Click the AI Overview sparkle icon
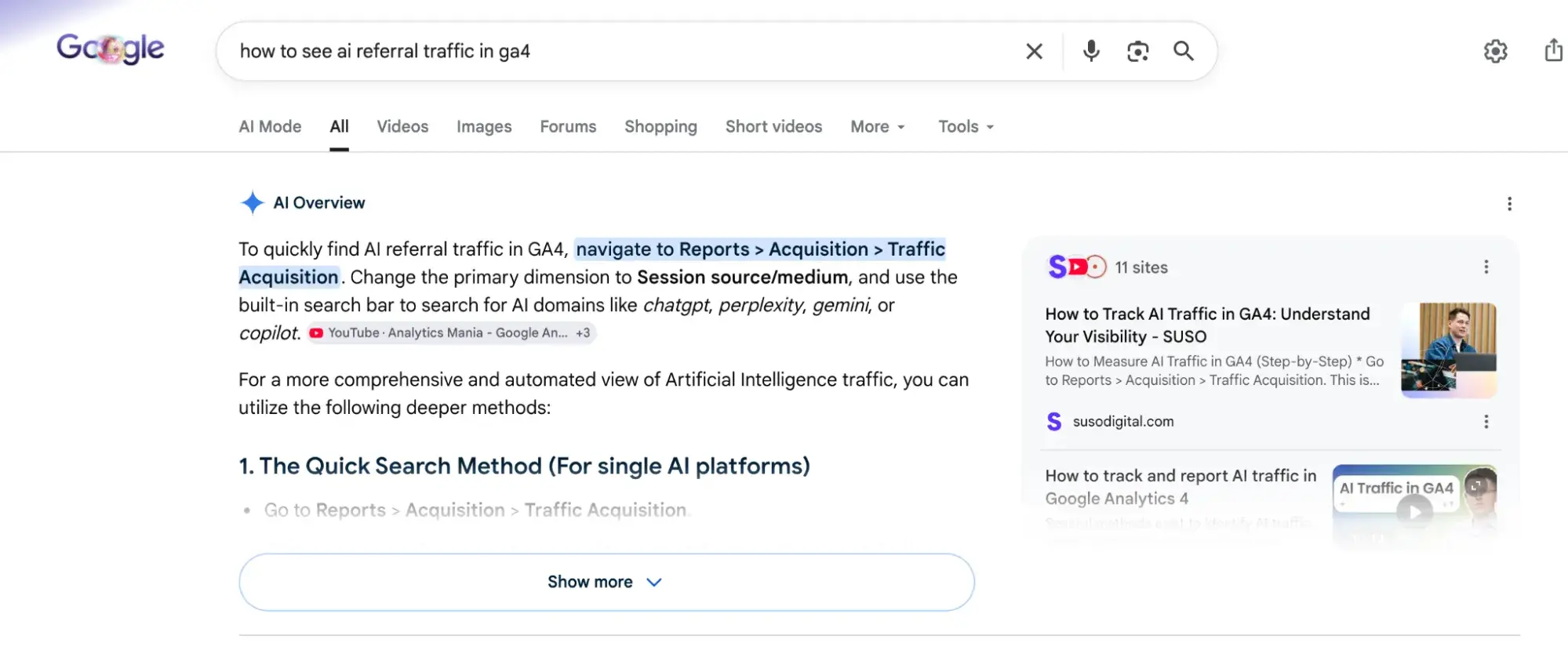This screenshot has width=1568, height=668. (252, 202)
